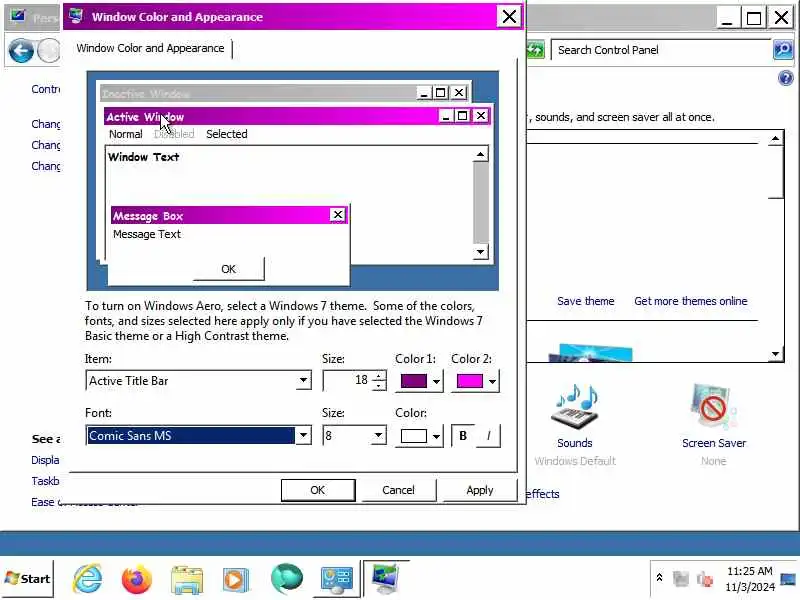Screen dimensions: 800x600
Task: Click themes list scroll-down arrow
Action: [x=776, y=354]
